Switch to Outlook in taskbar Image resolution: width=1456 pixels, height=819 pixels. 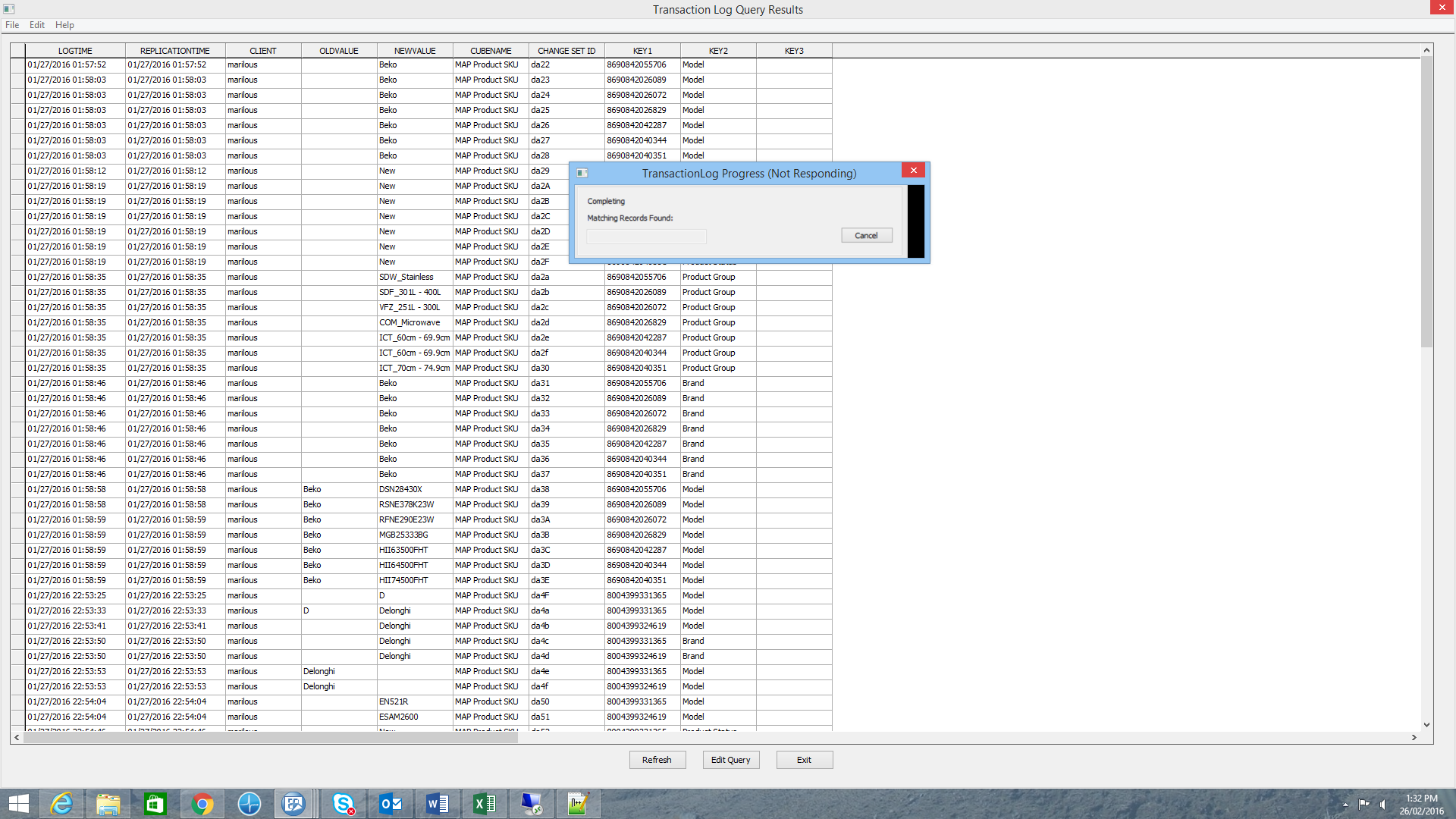click(391, 804)
